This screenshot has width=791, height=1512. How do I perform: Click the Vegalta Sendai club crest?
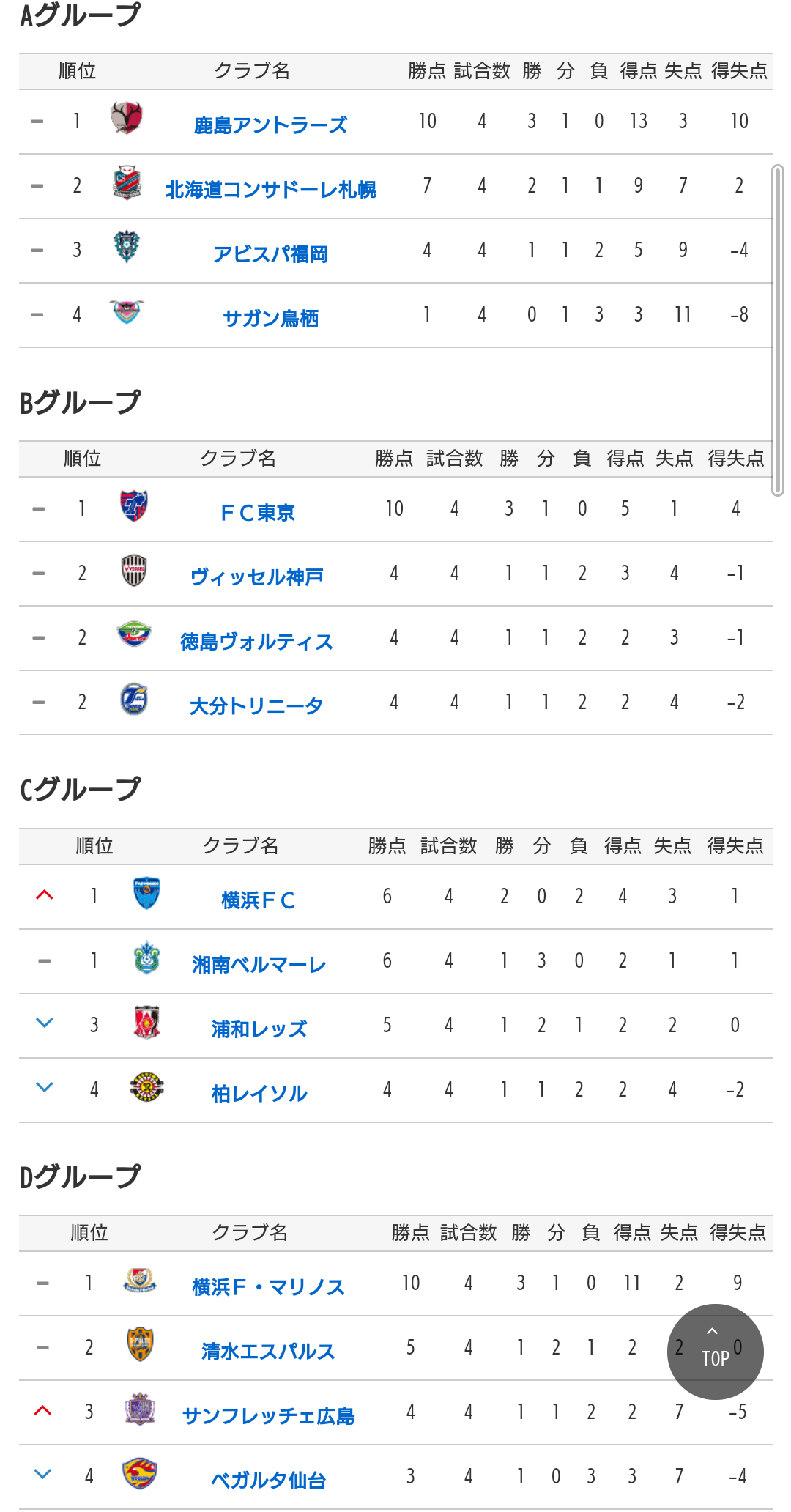pyautogui.click(x=140, y=1474)
